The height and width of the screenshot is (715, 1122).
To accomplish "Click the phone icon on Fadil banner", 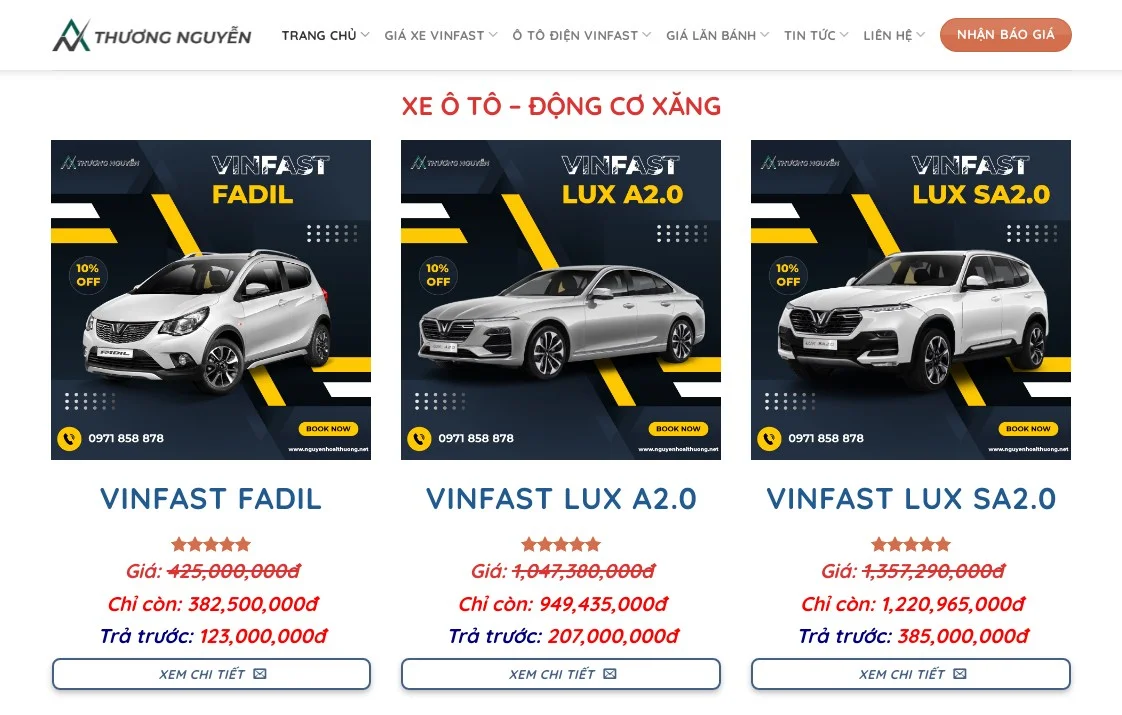I will pos(69,438).
